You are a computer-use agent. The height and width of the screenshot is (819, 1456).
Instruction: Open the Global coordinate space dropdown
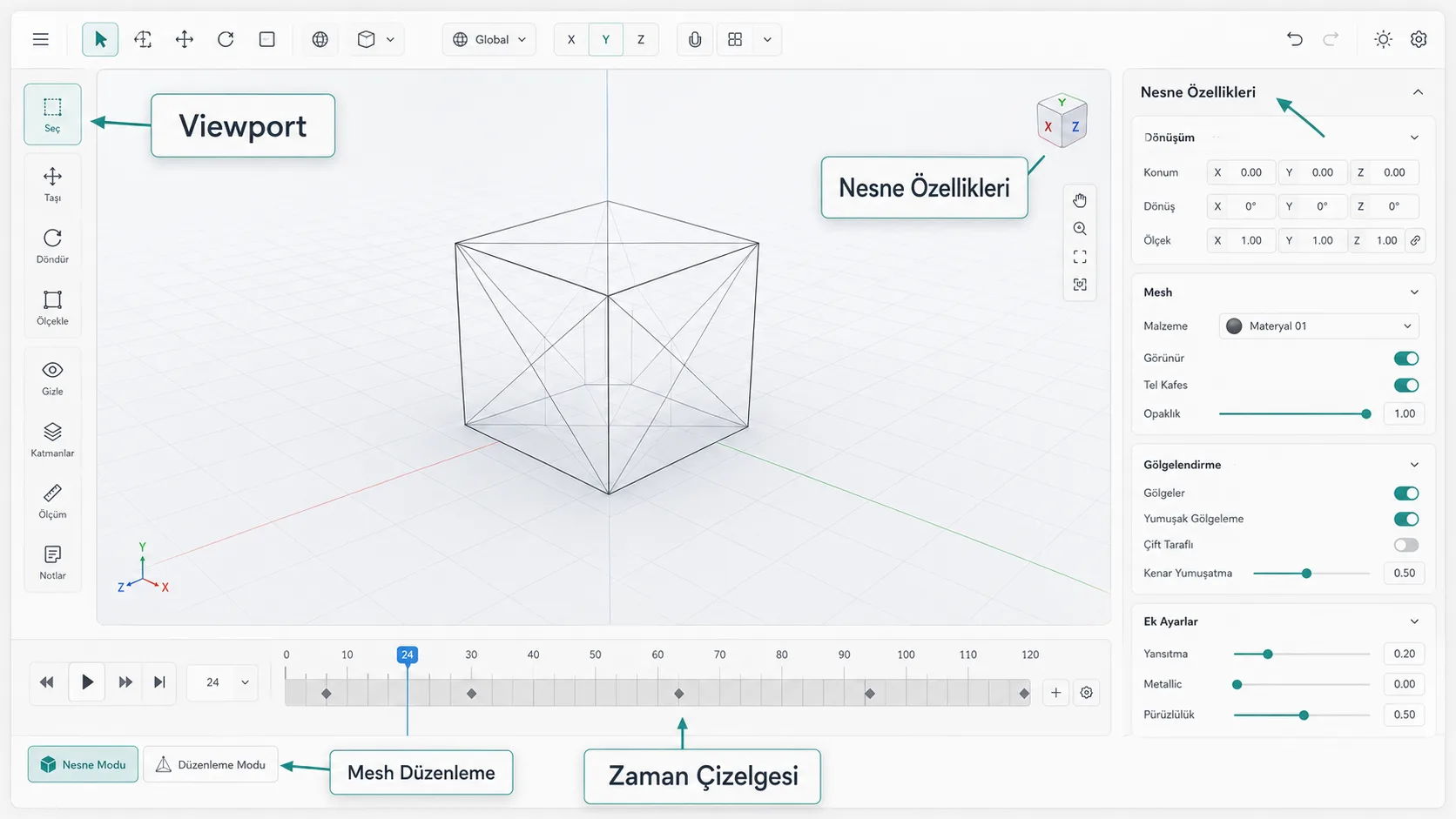pos(489,39)
